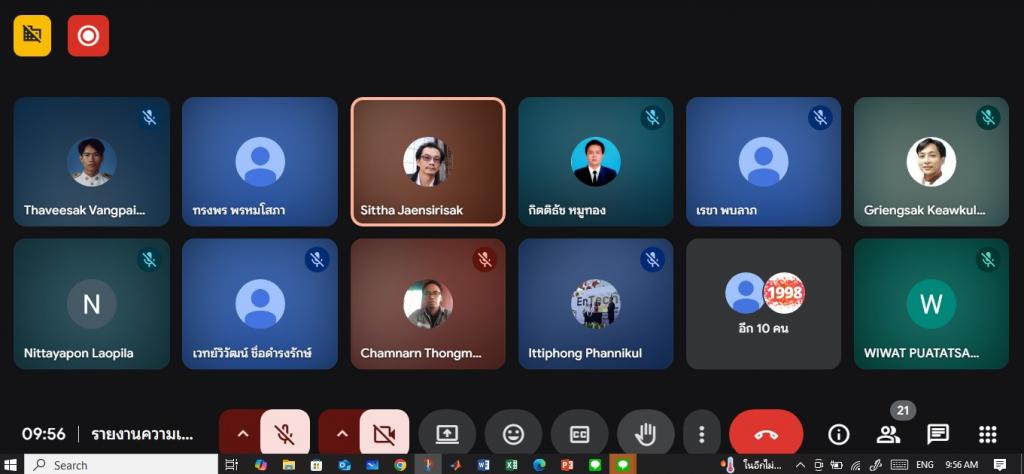Open the in-call chat panel
This screenshot has height=474, width=1024.
[x=938, y=434]
